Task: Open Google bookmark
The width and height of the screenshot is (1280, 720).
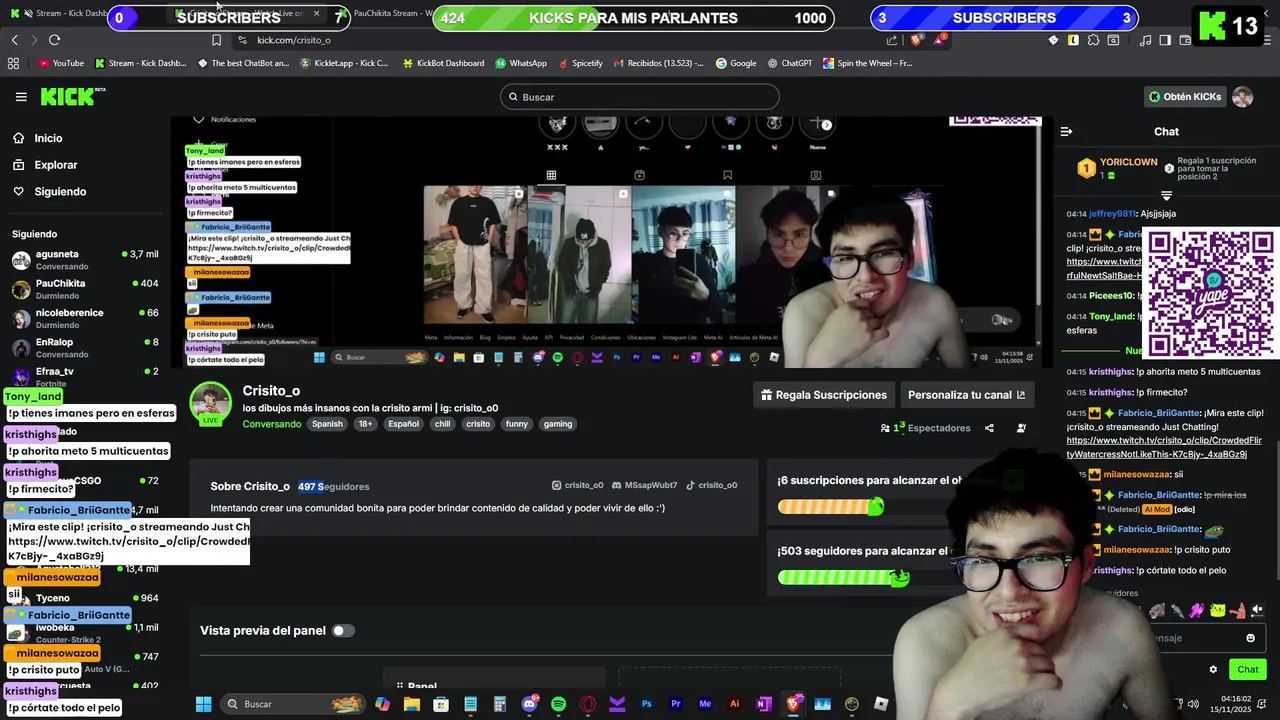Action: coord(736,63)
